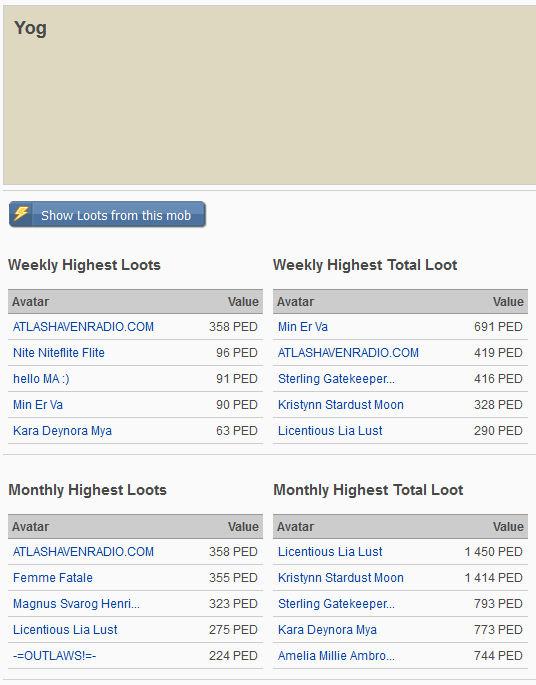The height and width of the screenshot is (685, 536).
Task: Open Min Er Va in Weekly Highest Loots
Action: click(38, 405)
